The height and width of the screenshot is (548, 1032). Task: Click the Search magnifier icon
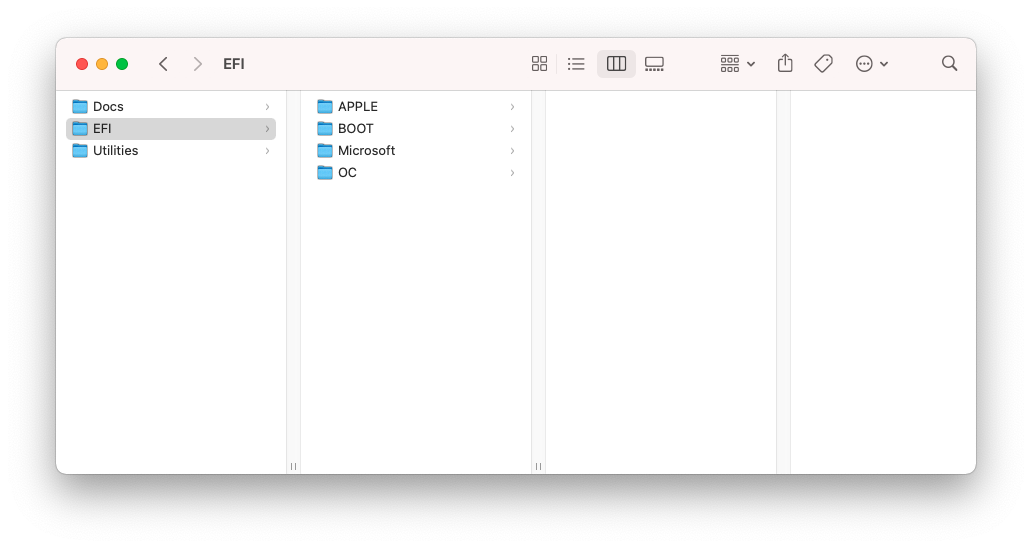(x=949, y=64)
